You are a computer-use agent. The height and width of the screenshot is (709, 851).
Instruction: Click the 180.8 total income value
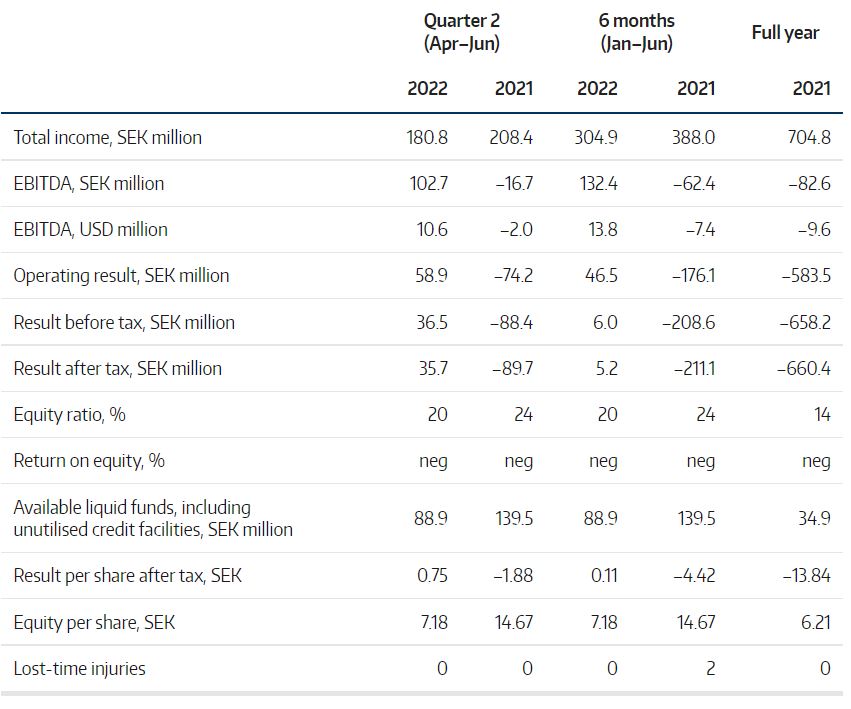pos(427,137)
